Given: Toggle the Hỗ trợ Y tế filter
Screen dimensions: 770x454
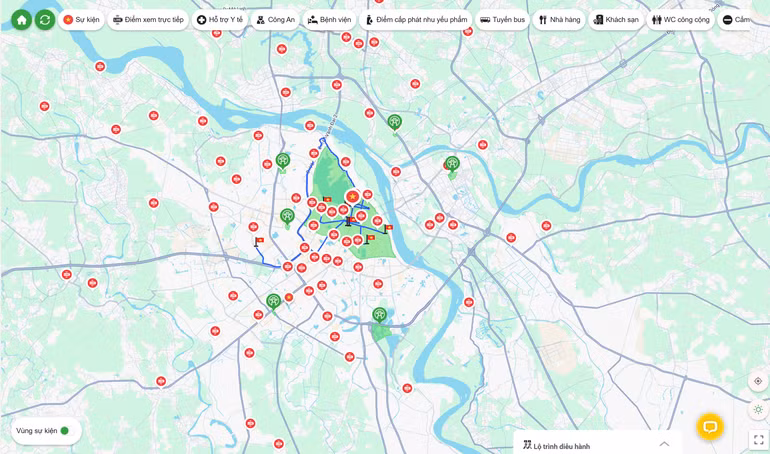Looking at the screenshot, I should pos(219,20).
